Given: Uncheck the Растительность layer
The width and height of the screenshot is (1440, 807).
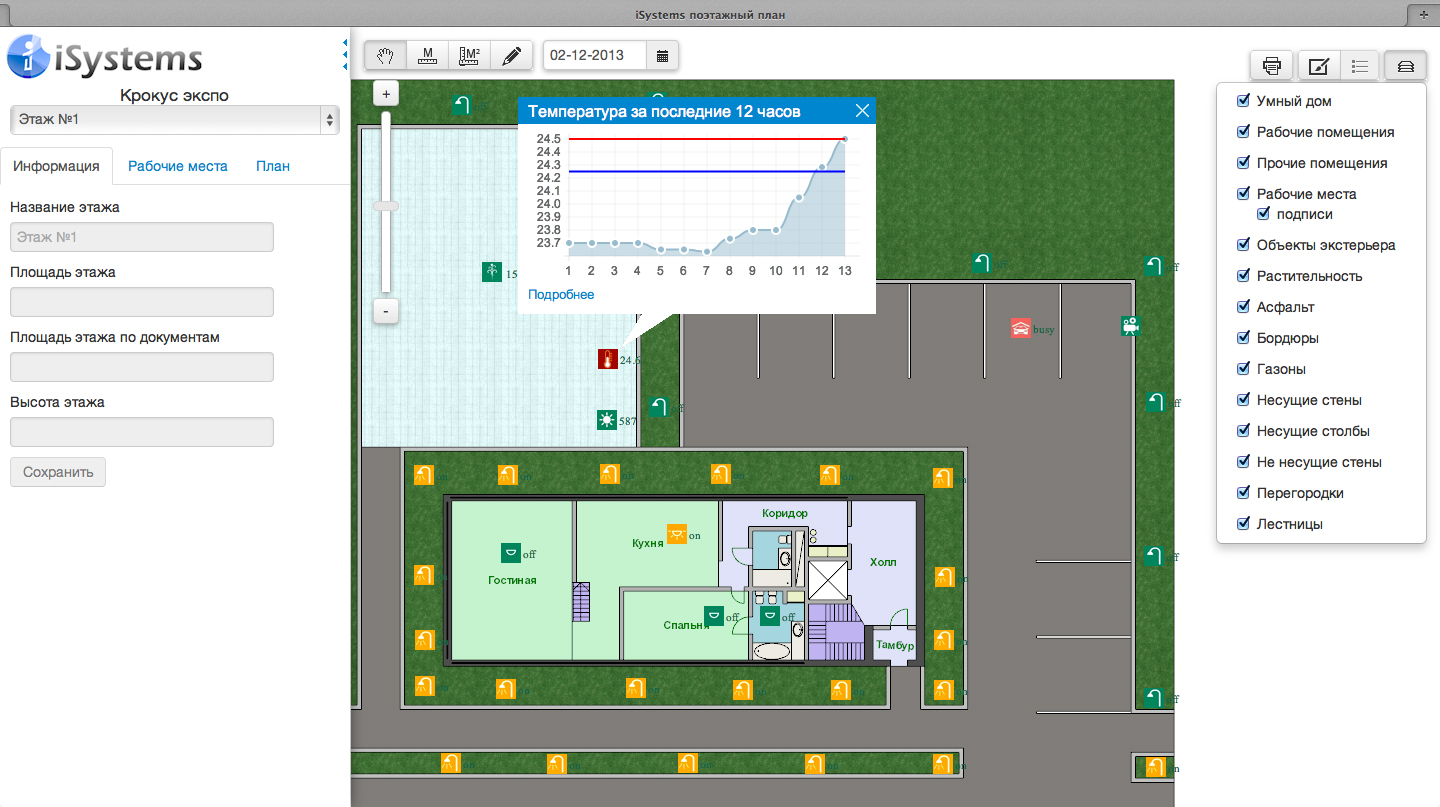Looking at the screenshot, I should click(x=1243, y=276).
